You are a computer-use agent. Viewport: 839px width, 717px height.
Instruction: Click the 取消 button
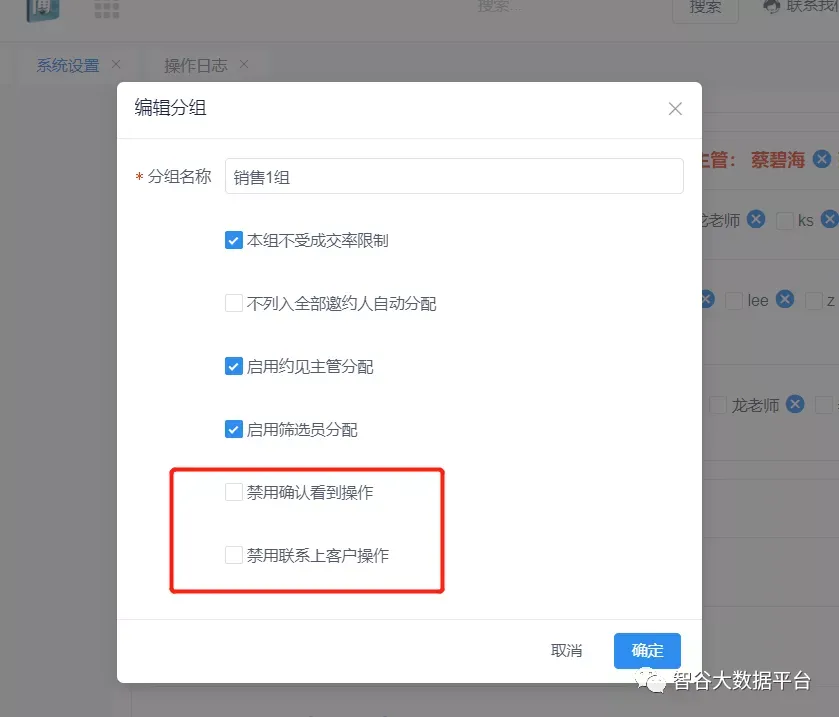click(x=566, y=650)
